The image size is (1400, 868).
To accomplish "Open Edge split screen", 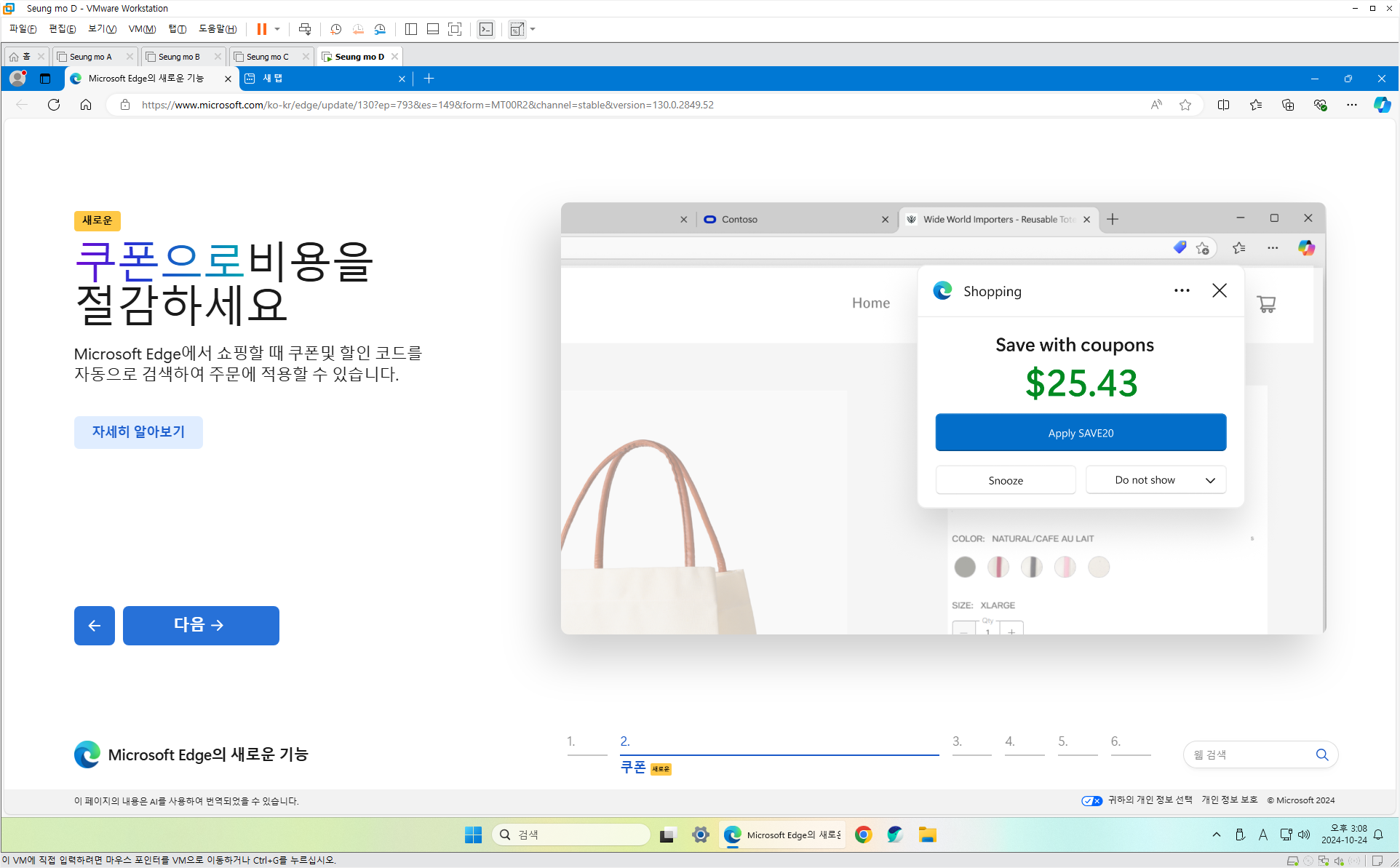I will pos(1223,105).
